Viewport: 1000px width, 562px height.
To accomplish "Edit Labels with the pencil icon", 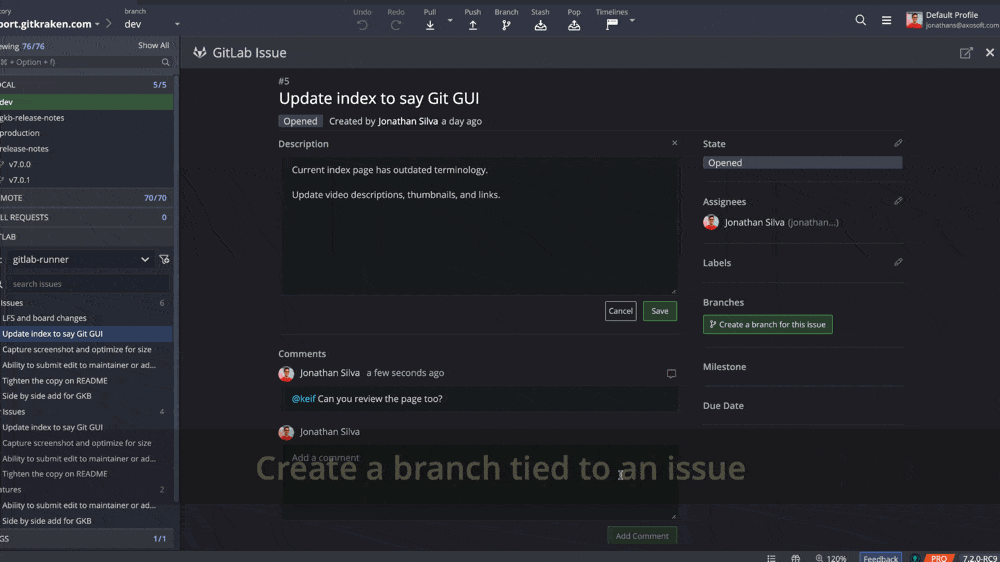I will click(898, 262).
